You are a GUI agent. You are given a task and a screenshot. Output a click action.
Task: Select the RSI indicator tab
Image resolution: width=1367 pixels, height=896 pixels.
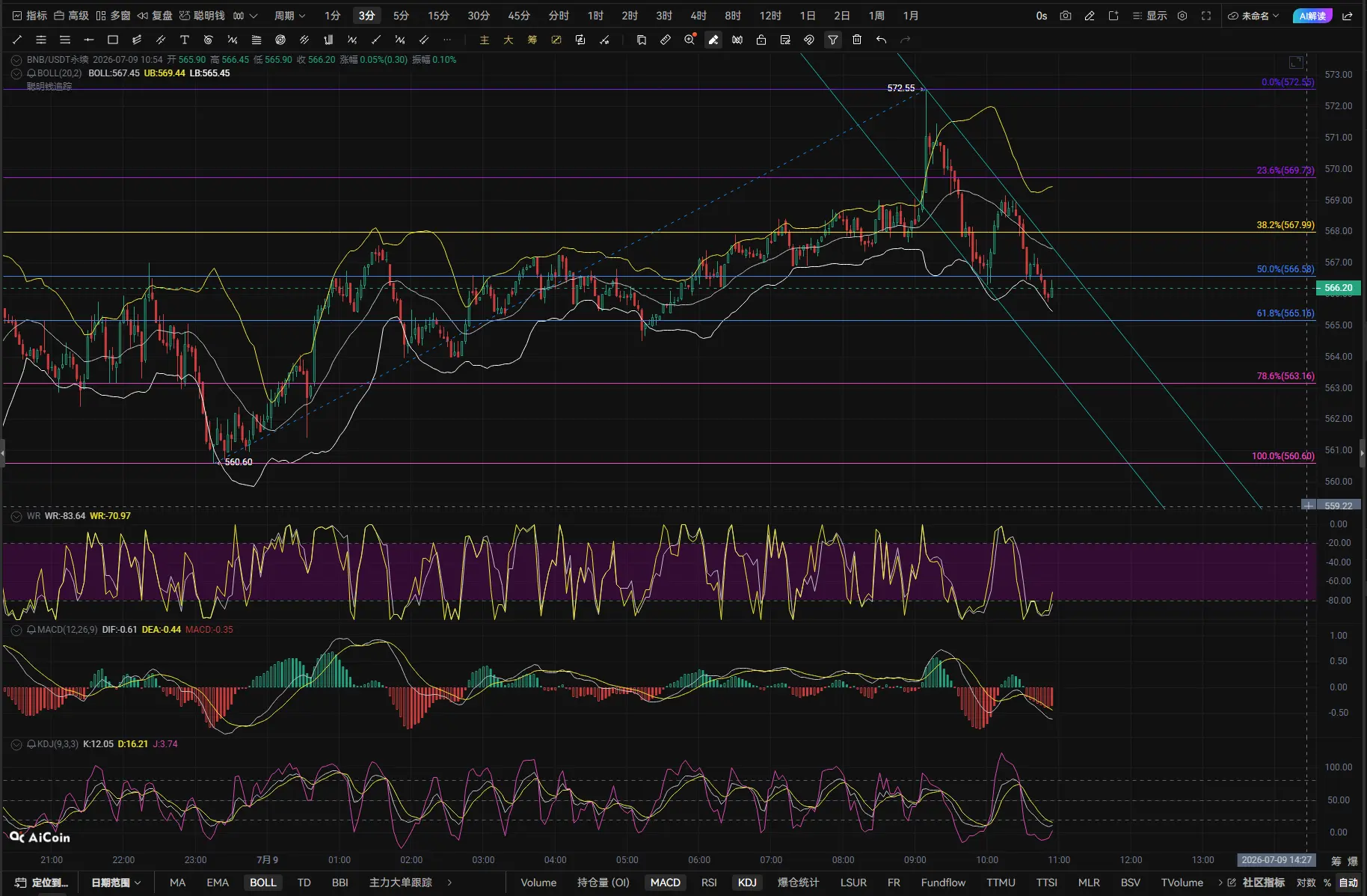tap(709, 883)
